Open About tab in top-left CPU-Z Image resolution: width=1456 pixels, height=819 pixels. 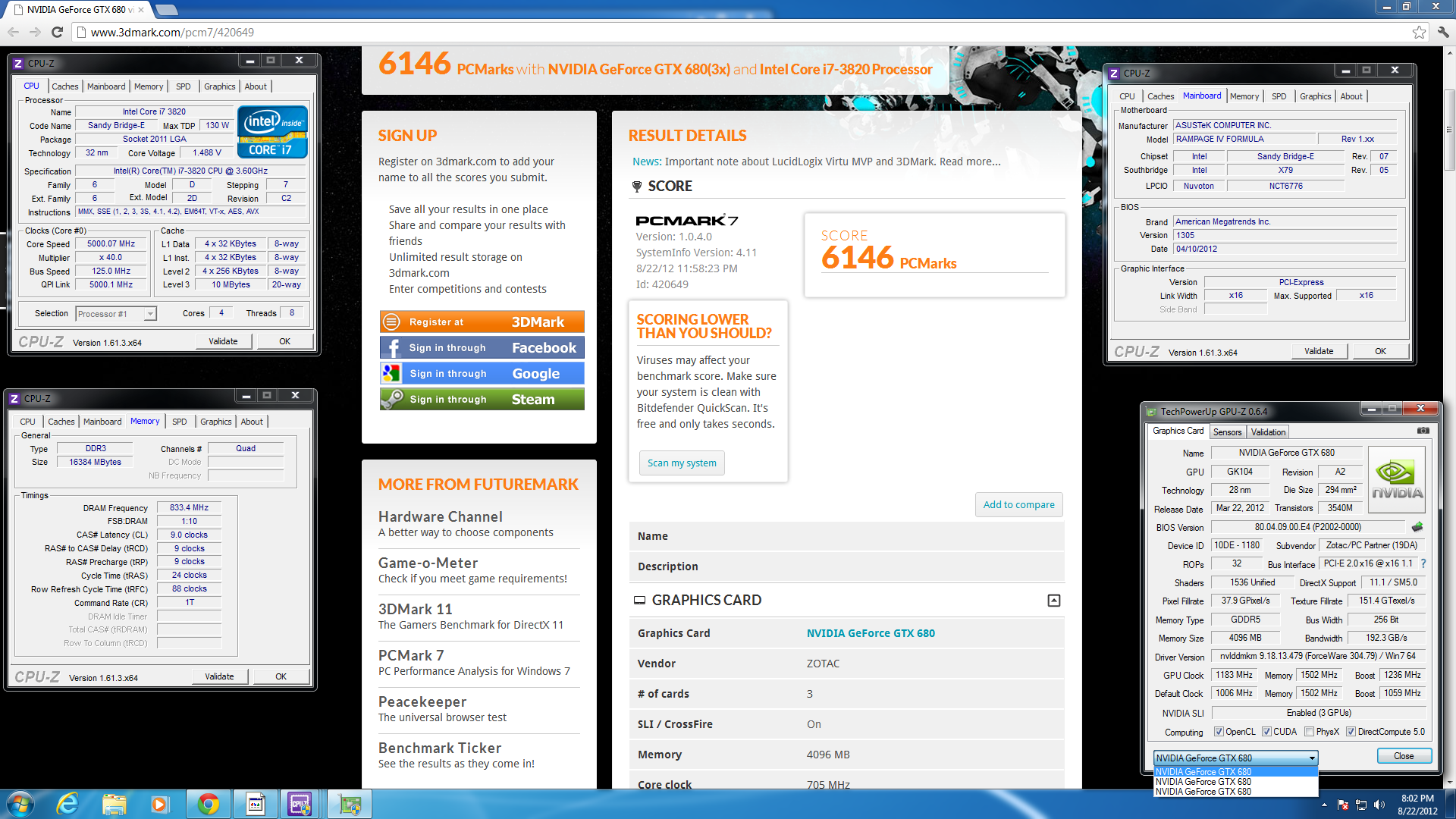(x=256, y=86)
